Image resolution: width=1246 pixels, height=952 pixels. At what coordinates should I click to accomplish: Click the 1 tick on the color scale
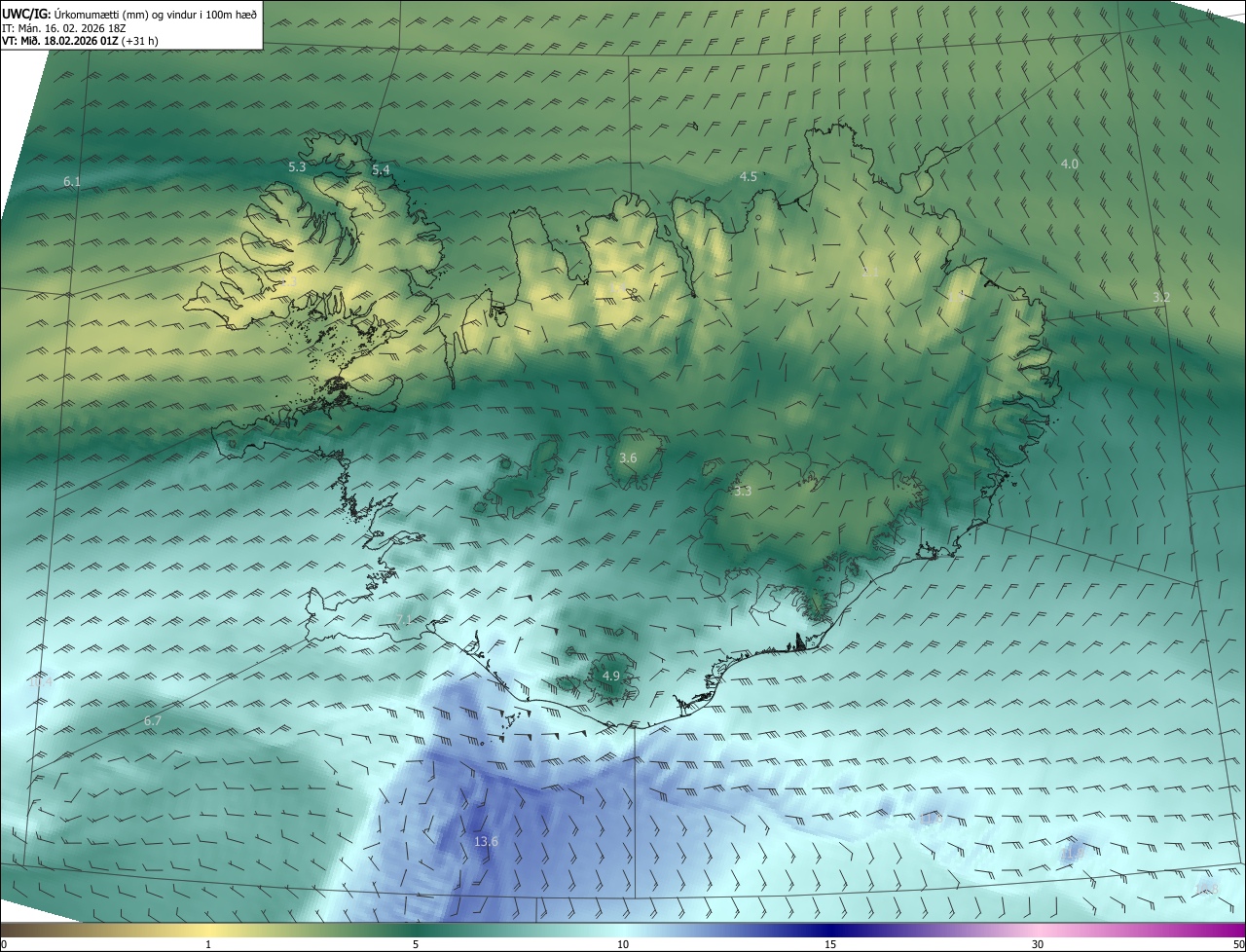point(208,944)
